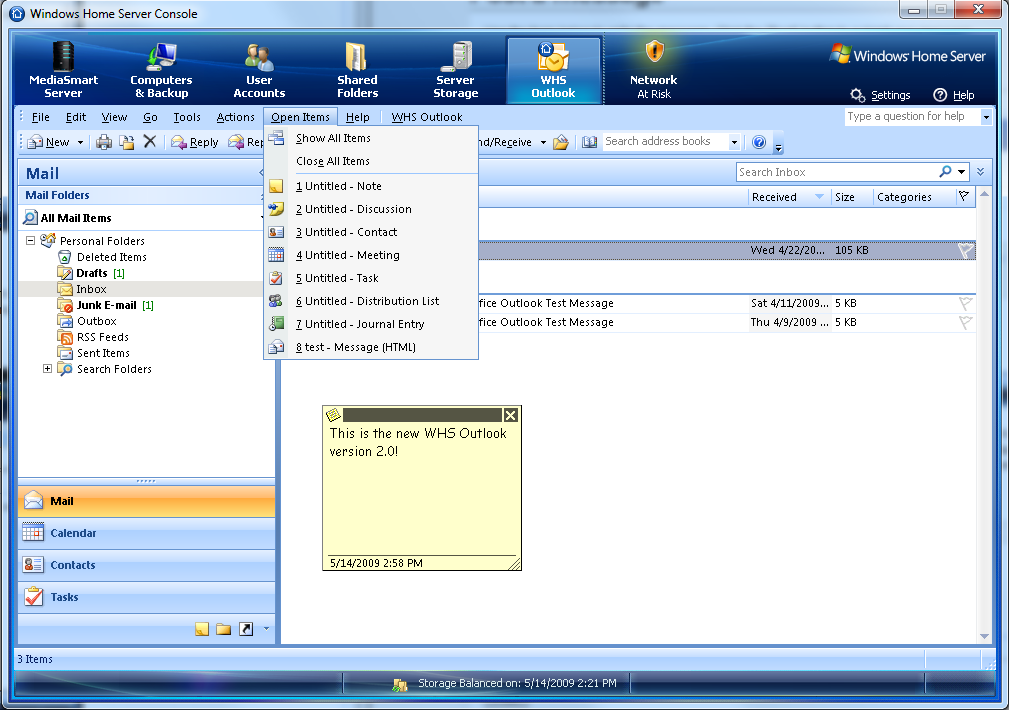Image resolution: width=1009 pixels, height=710 pixels.
Task: Select the Mail navigation button
Action: click(x=147, y=501)
